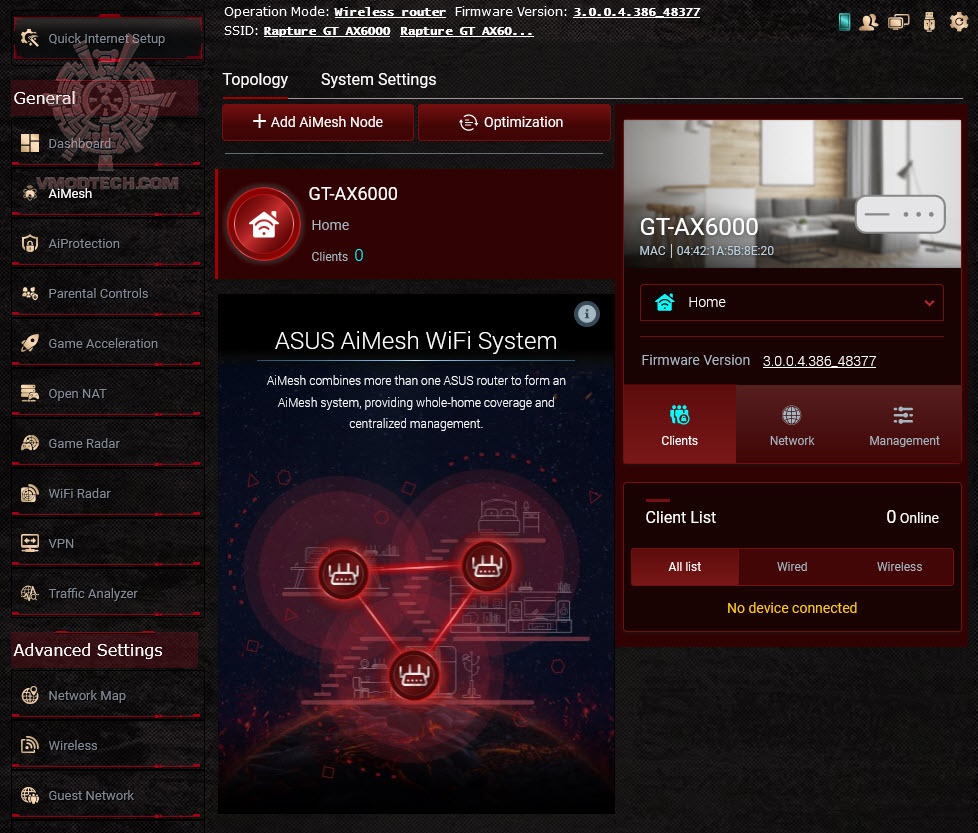Open header firmware version 3.0.0.4.386_48377 link
Screen dimensions: 978x833
coord(637,12)
